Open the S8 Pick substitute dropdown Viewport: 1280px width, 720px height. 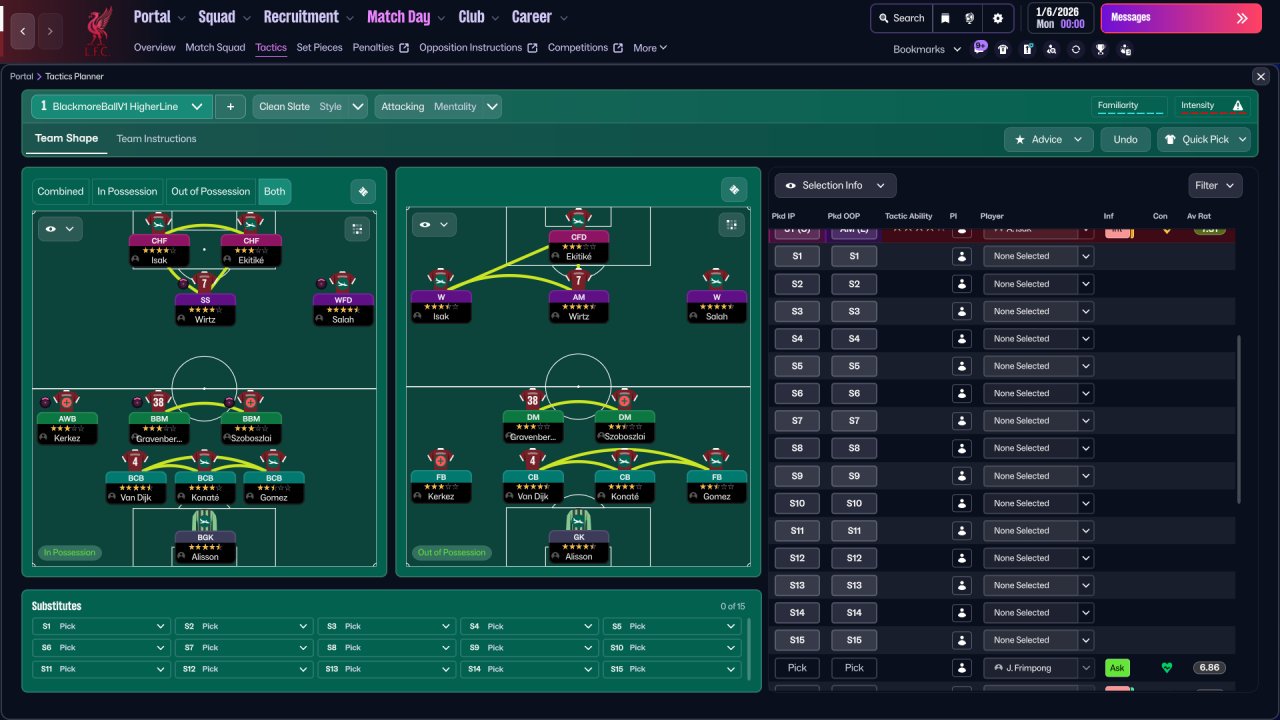386,648
